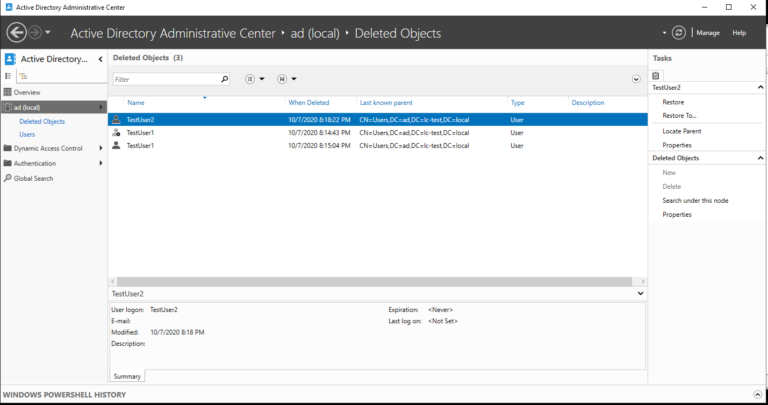Viewport: 768px width, 405px height.
Task: Select the Summary tab
Action: pyautogui.click(x=127, y=376)
